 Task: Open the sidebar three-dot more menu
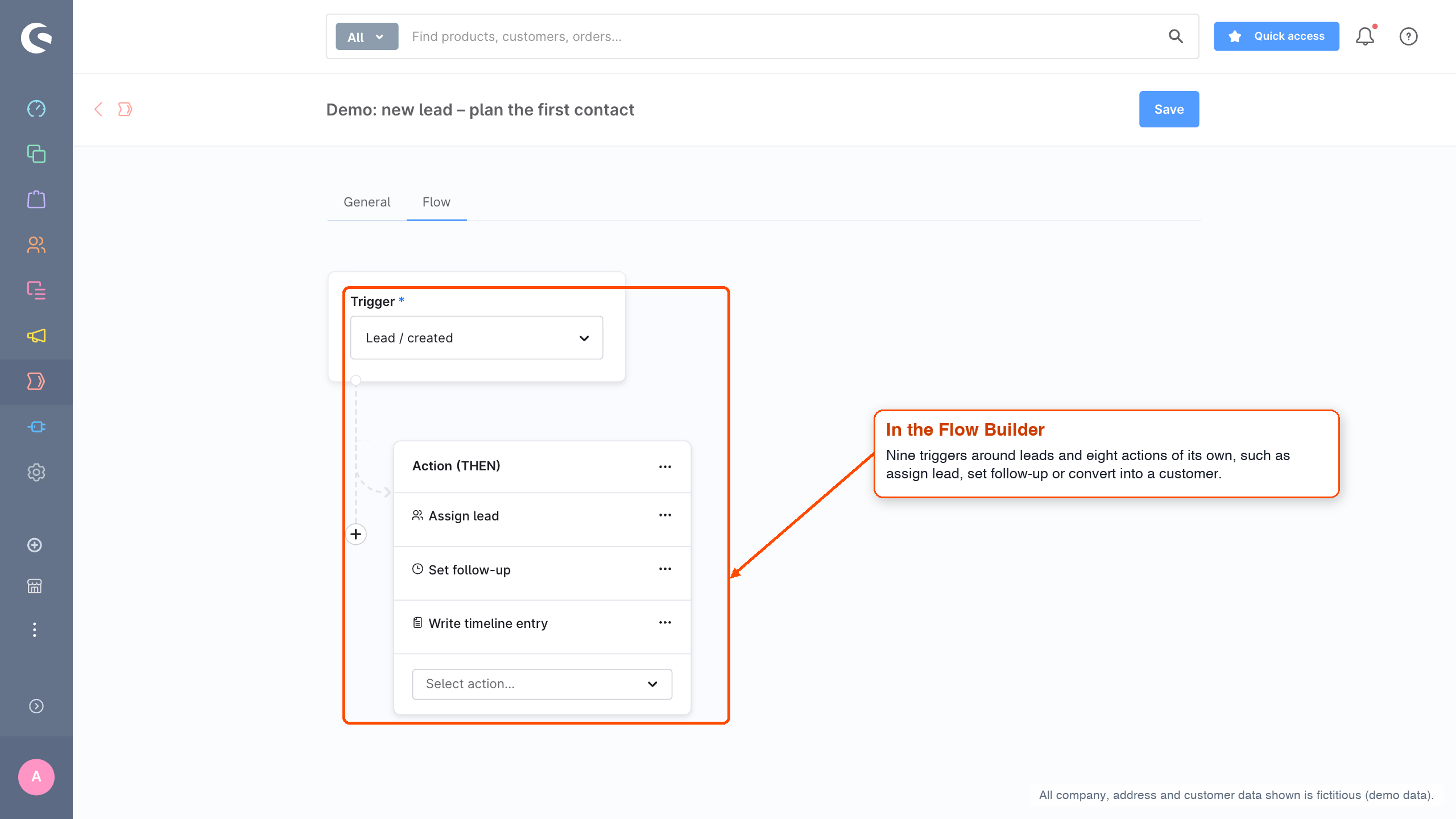click(x=35, y=630)
